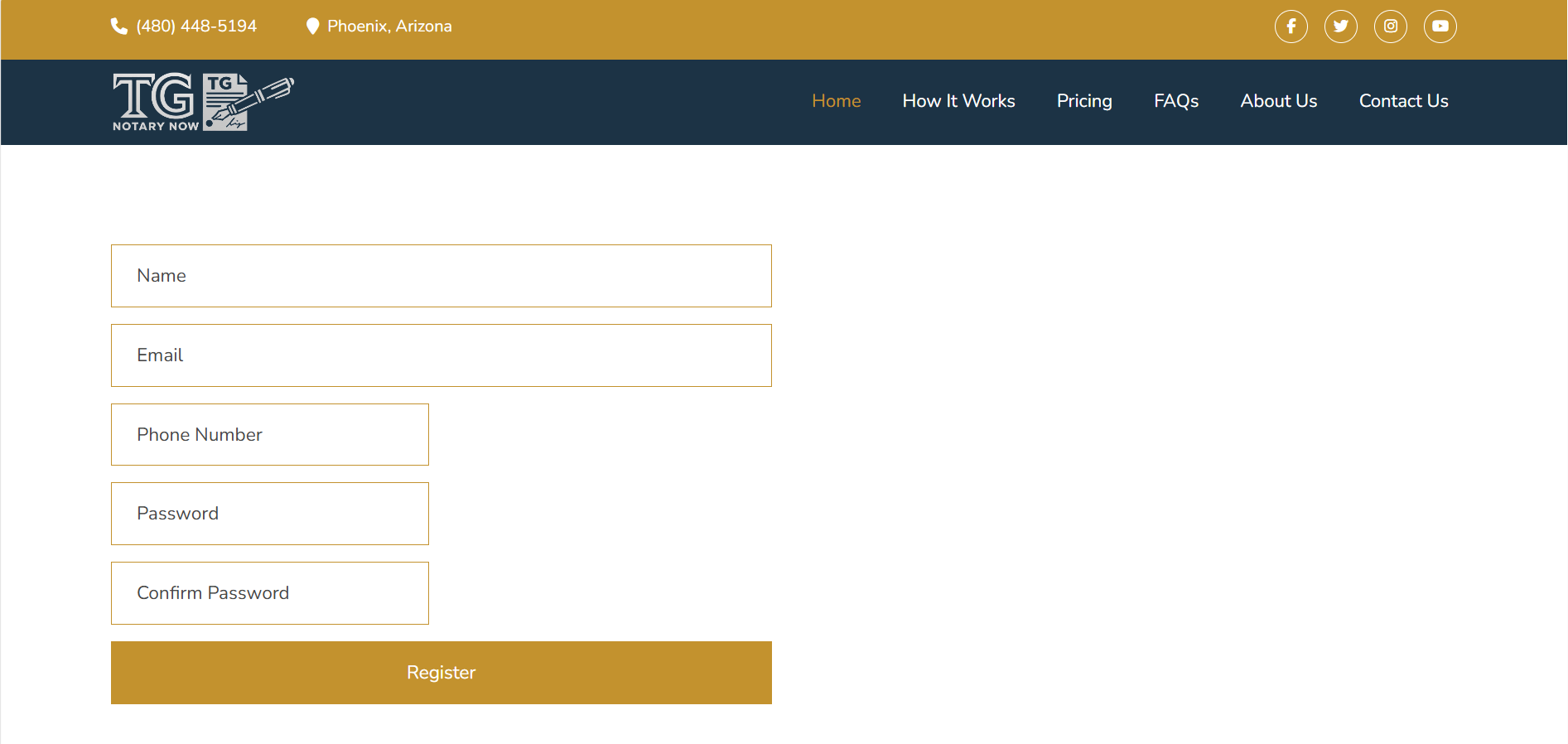Click the Phoenix, Arizona location text
This screenshot has width=1568, height=744.
[x=389, y=27]
